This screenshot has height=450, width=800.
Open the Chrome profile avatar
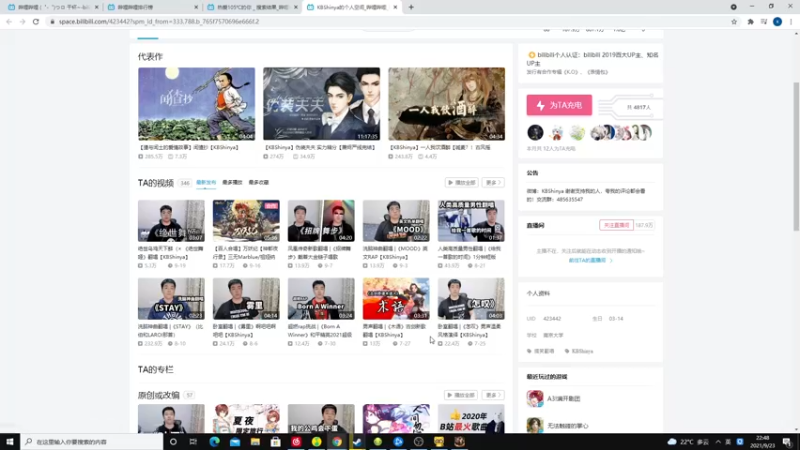(777, 22)
